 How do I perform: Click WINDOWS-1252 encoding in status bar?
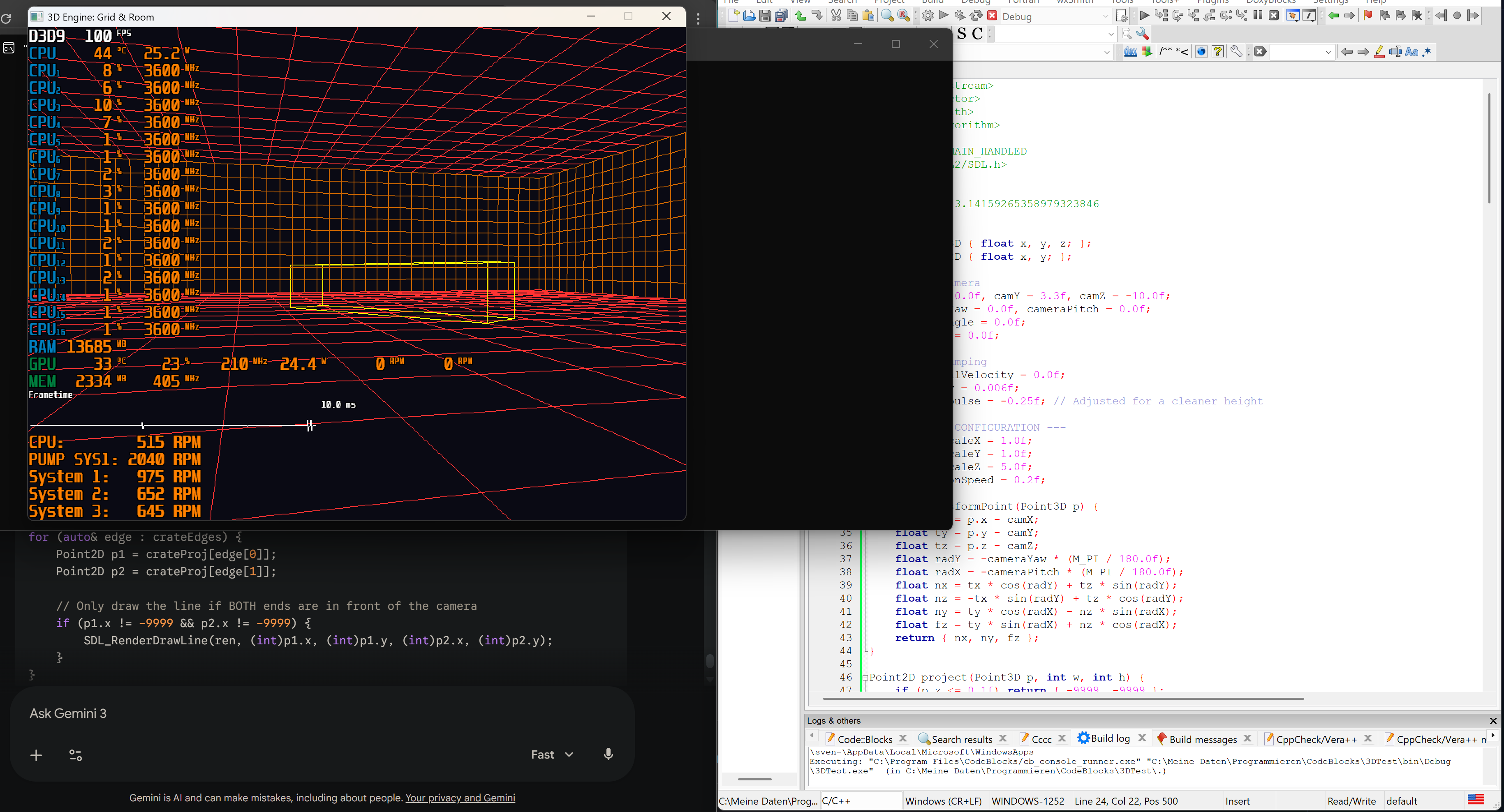tap(1028, 801)
